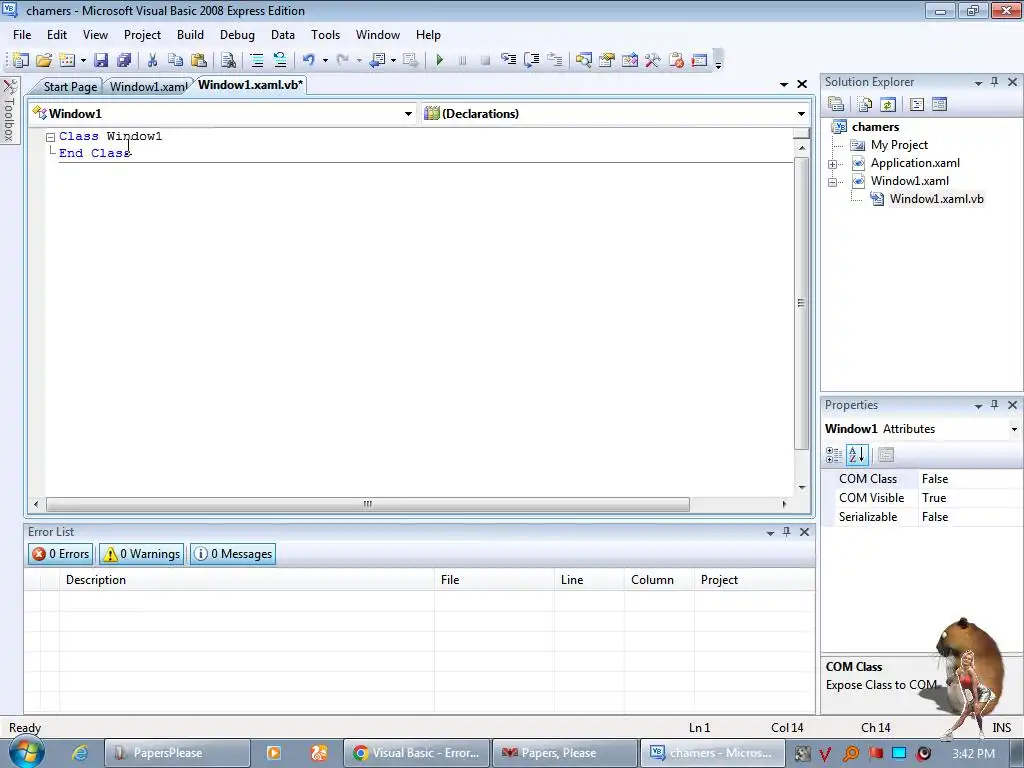
Task: Click Refresh in Solution Explorer toolbar
Action: (888, 104)
